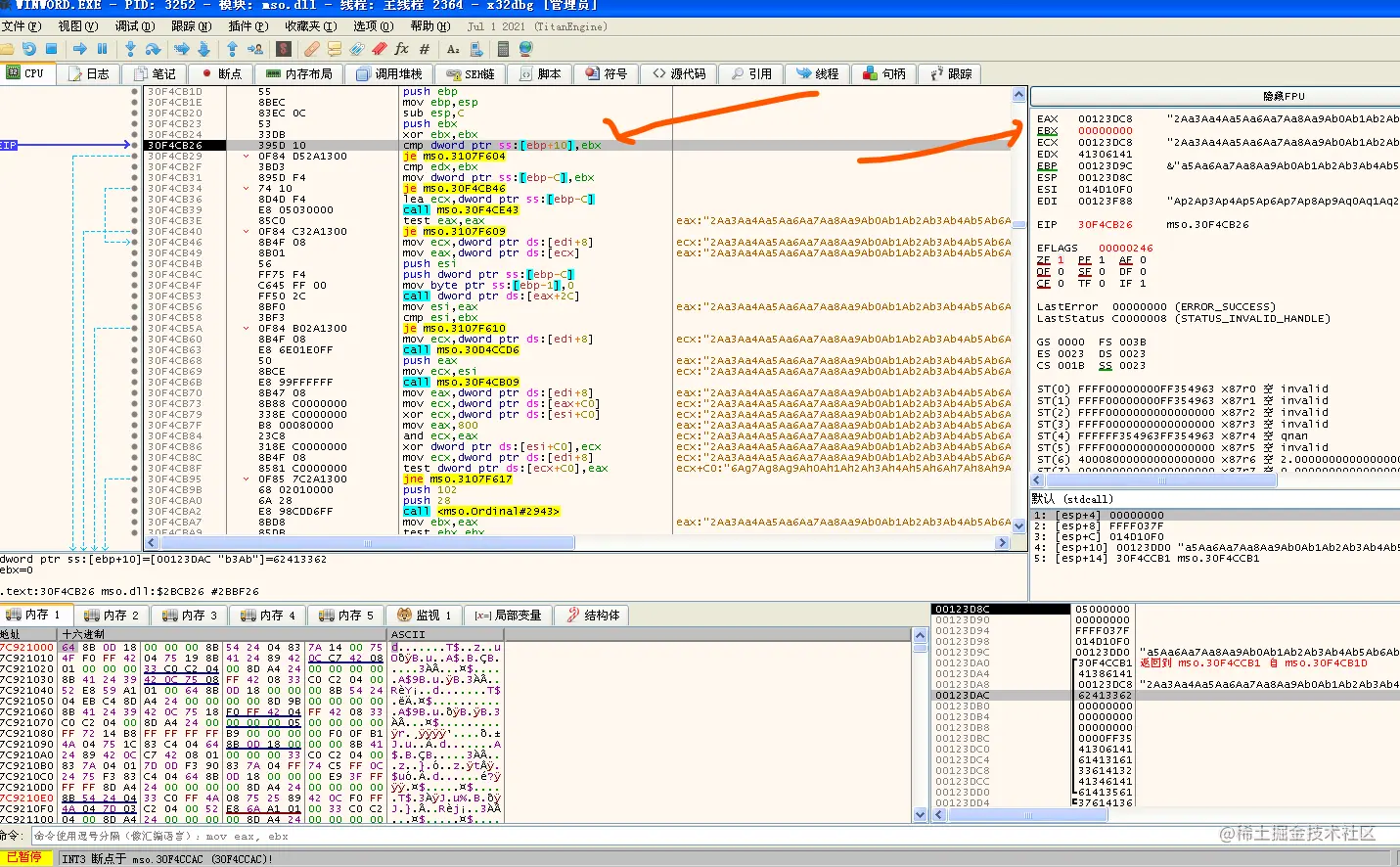Open the 帮助 (Help) menu
Screen dimensions: 1400x867
click(x=430, y=26)
